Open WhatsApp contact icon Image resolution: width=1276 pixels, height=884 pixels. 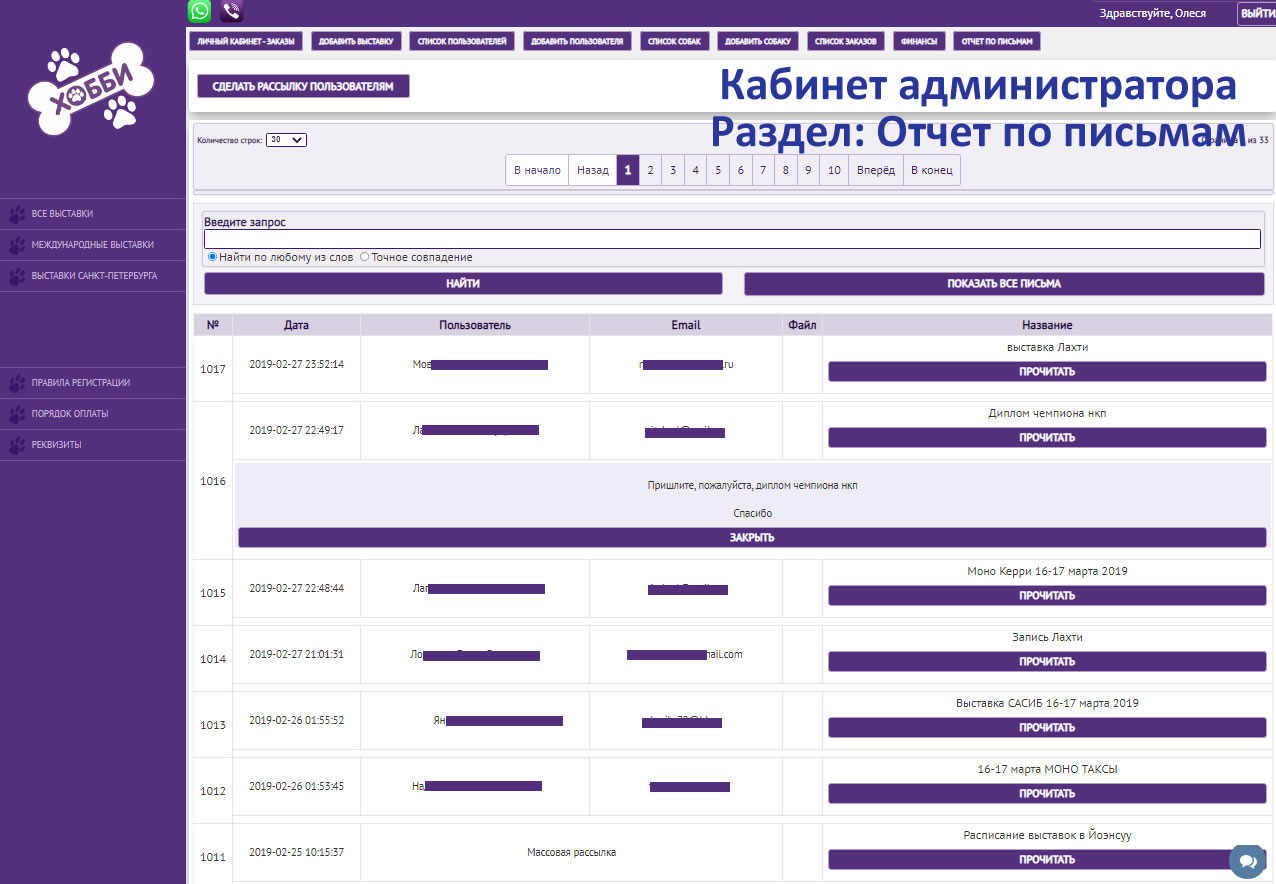coord(200,11)
